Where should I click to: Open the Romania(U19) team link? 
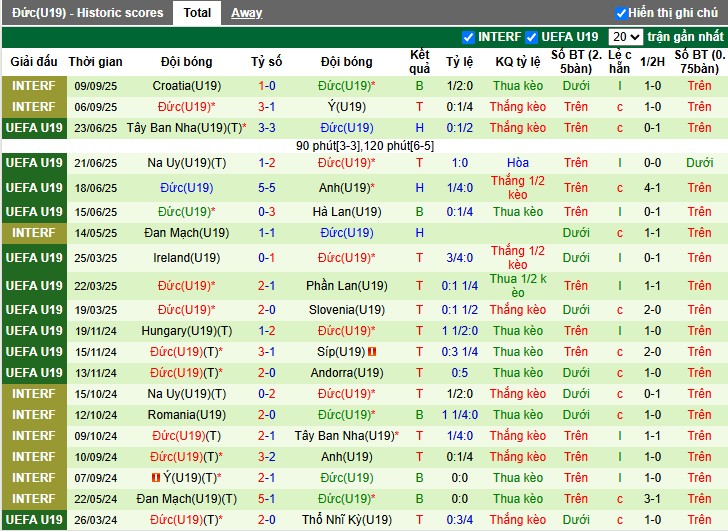tap(187, 415)
